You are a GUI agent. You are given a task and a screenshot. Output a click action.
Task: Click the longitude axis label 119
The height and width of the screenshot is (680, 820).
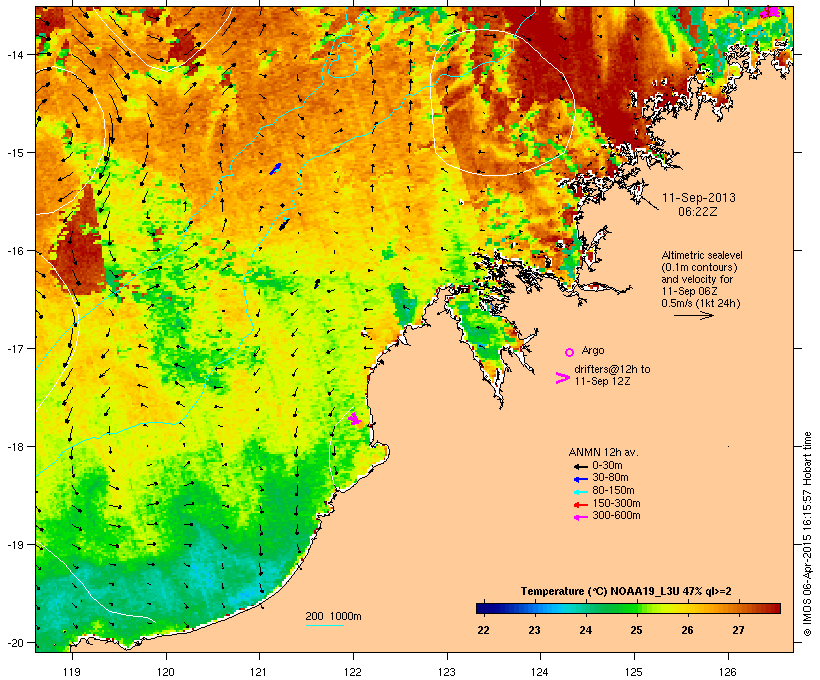click(x=72, y=672)
